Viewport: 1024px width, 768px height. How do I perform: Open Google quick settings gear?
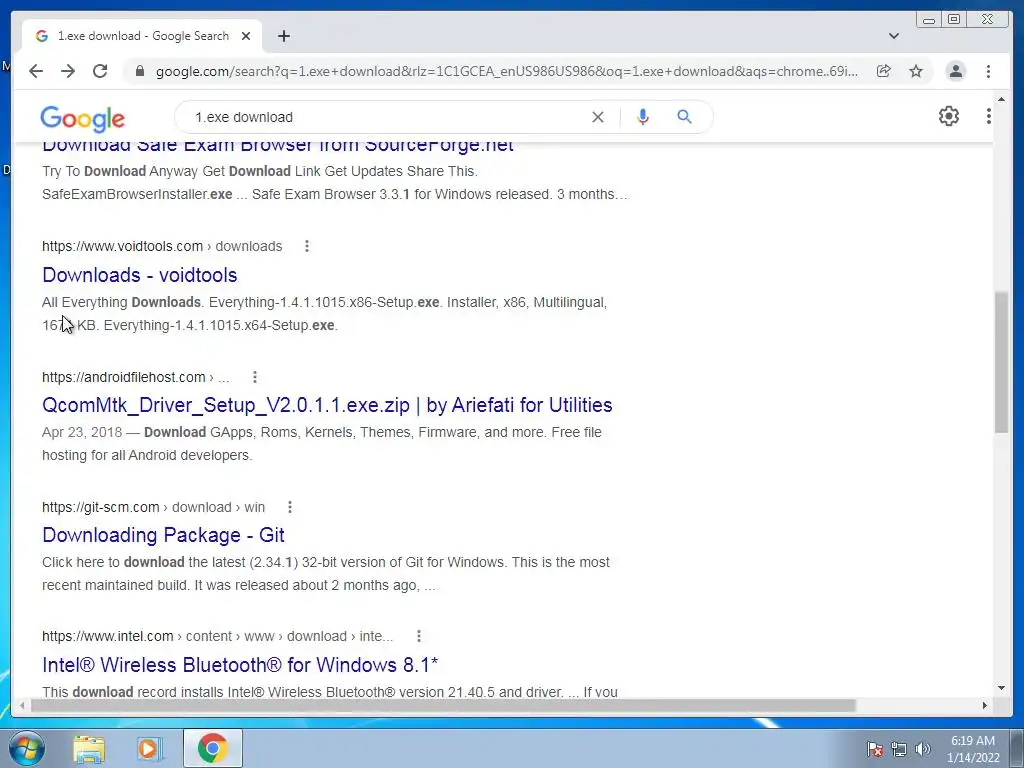click(949, 116)
